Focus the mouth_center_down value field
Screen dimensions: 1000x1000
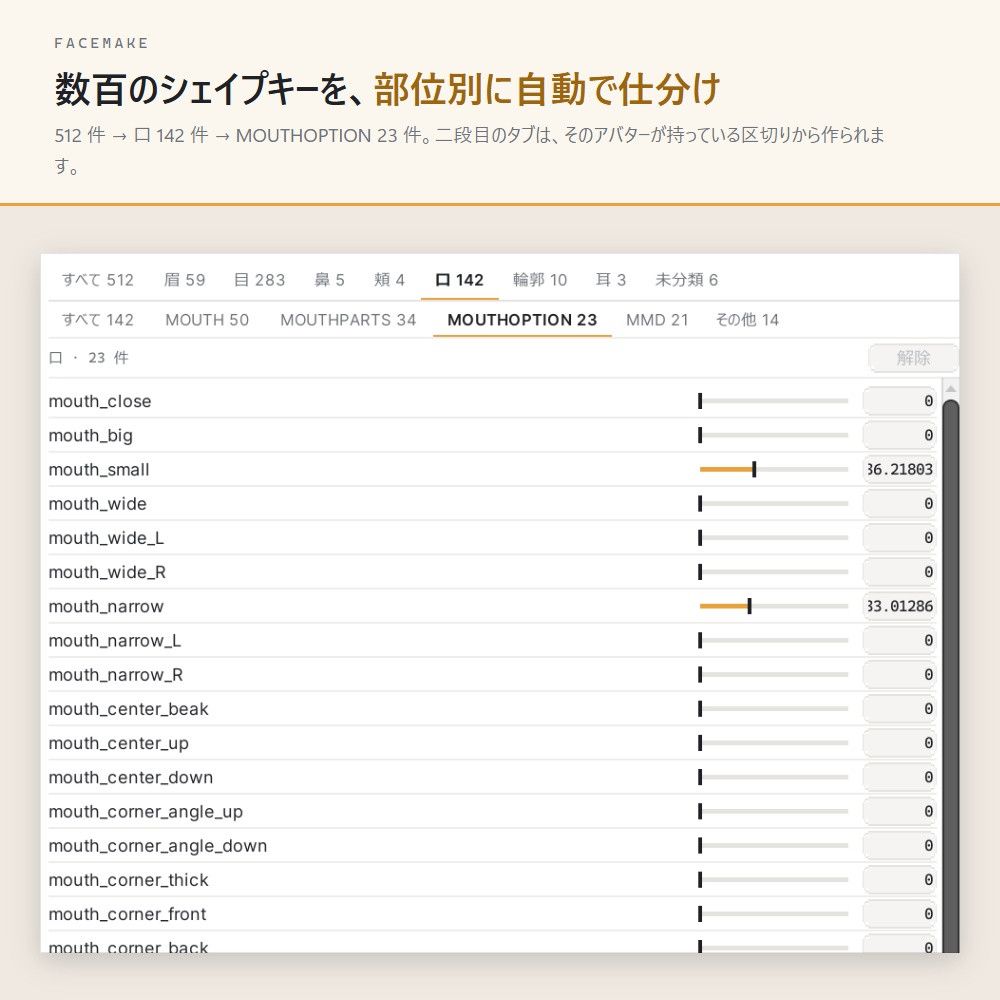click(x=899, y=777)
